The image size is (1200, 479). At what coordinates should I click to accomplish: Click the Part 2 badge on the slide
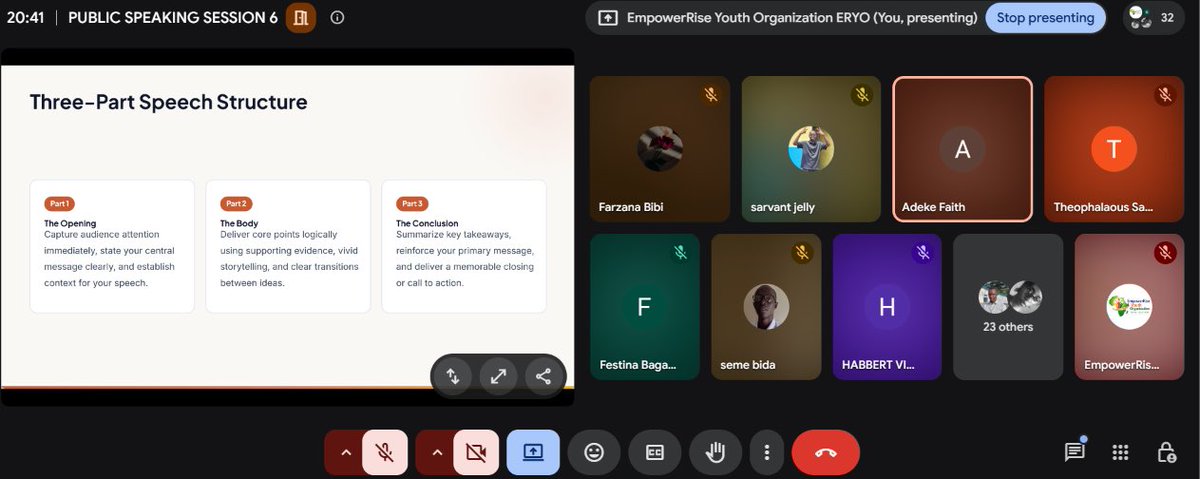click(x=236, y=203)
